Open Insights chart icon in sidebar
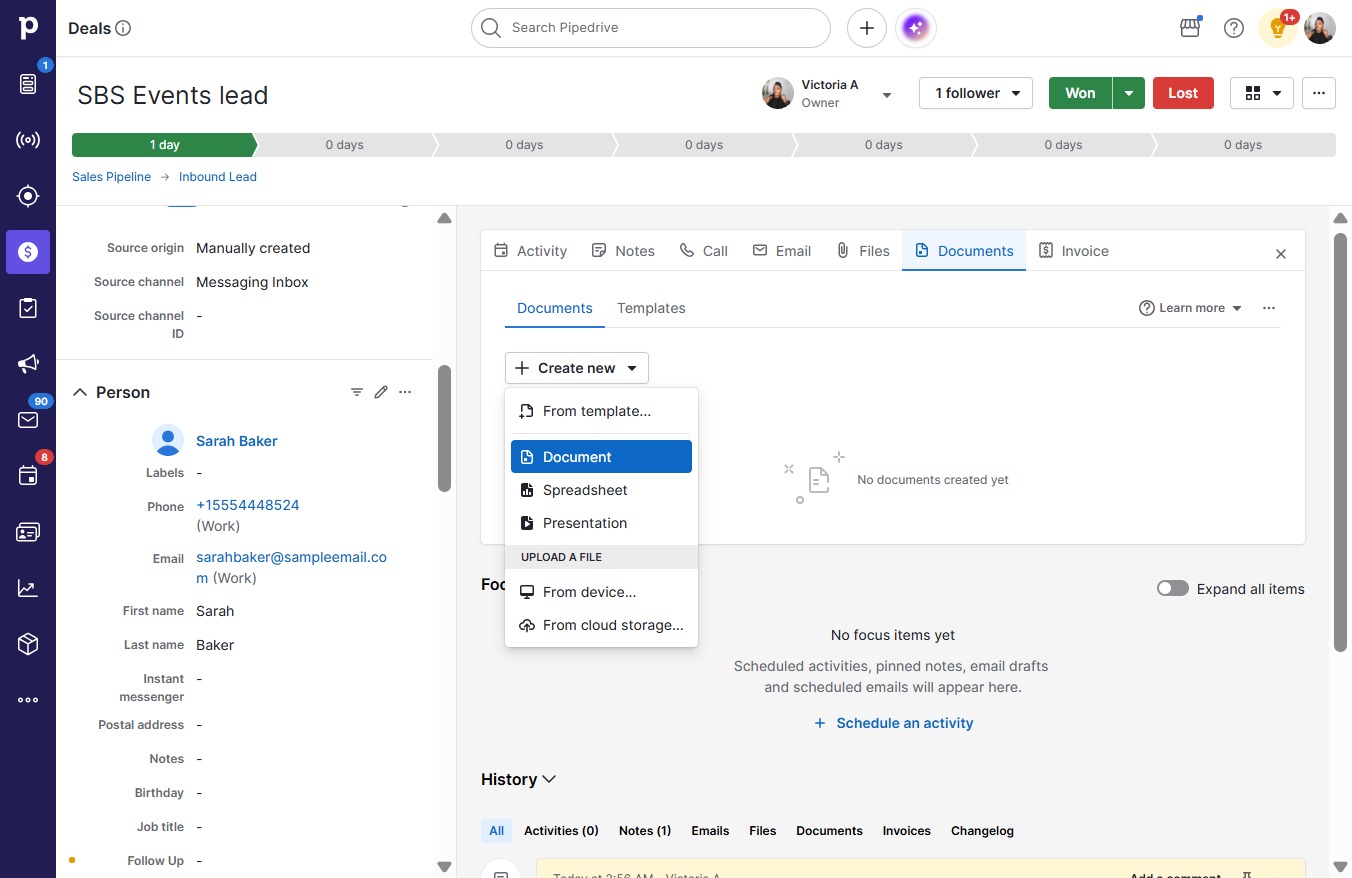 pyautogui.click(x=28, y=588)
